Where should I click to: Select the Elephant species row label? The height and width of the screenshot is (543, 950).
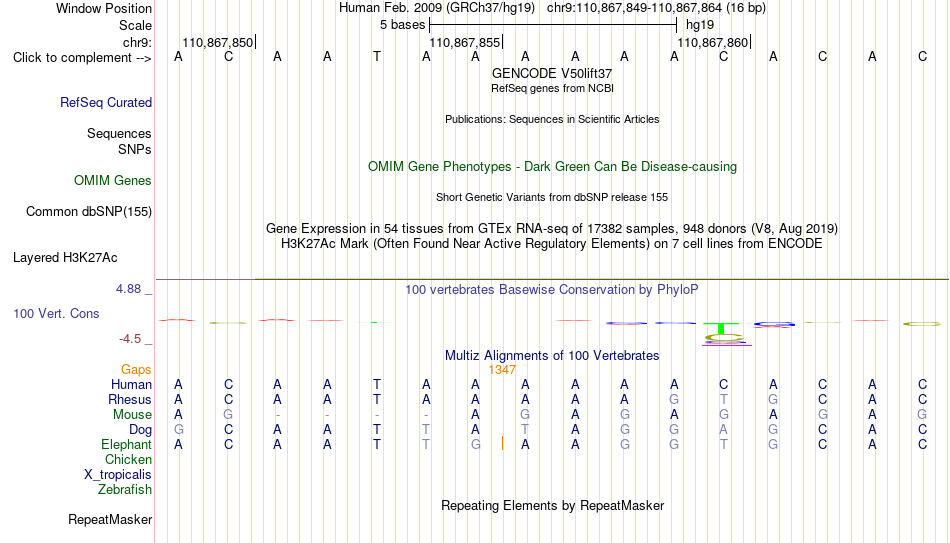[127, 444]
